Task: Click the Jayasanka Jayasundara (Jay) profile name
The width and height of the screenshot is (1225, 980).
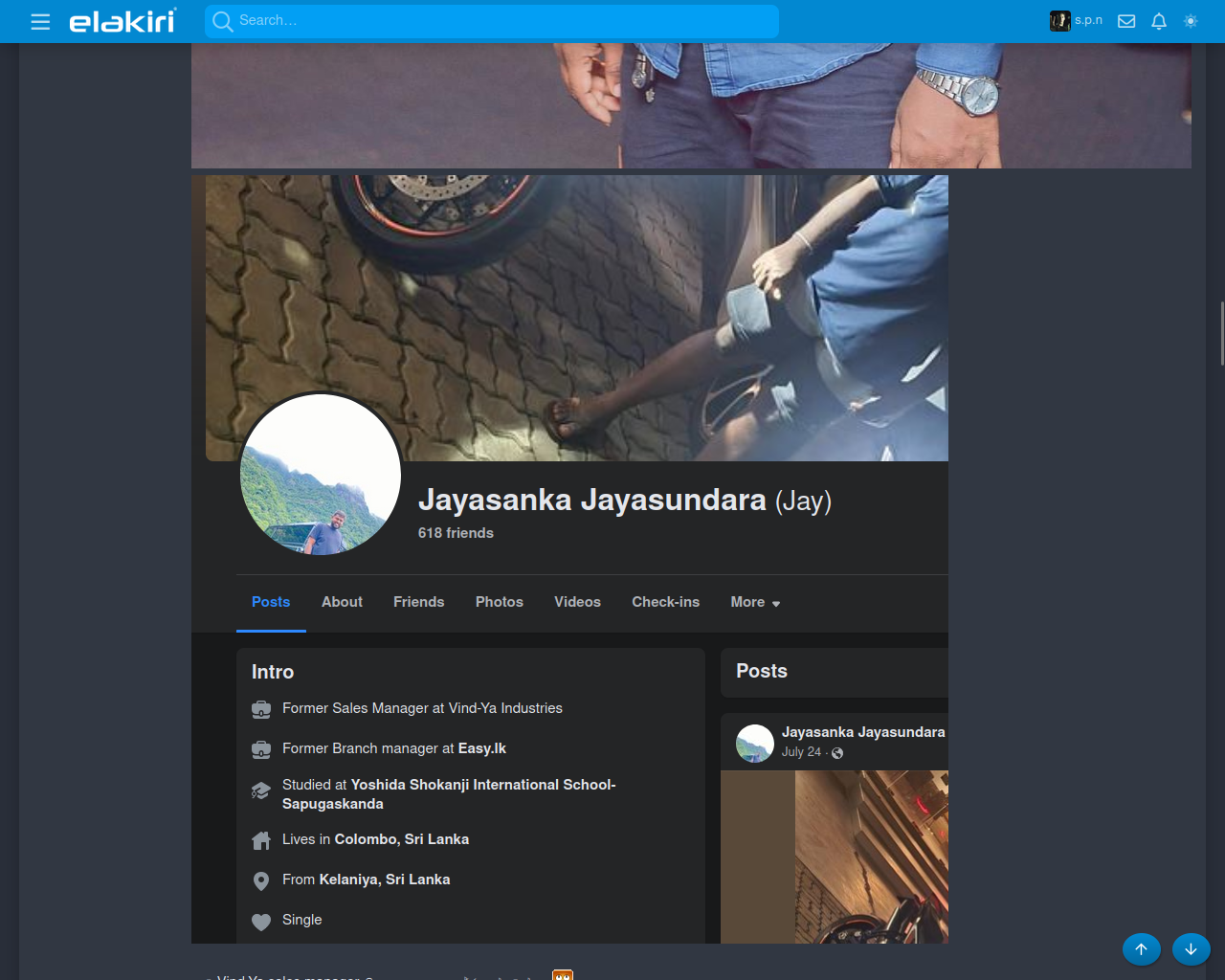Action: (x=625, y=500)
